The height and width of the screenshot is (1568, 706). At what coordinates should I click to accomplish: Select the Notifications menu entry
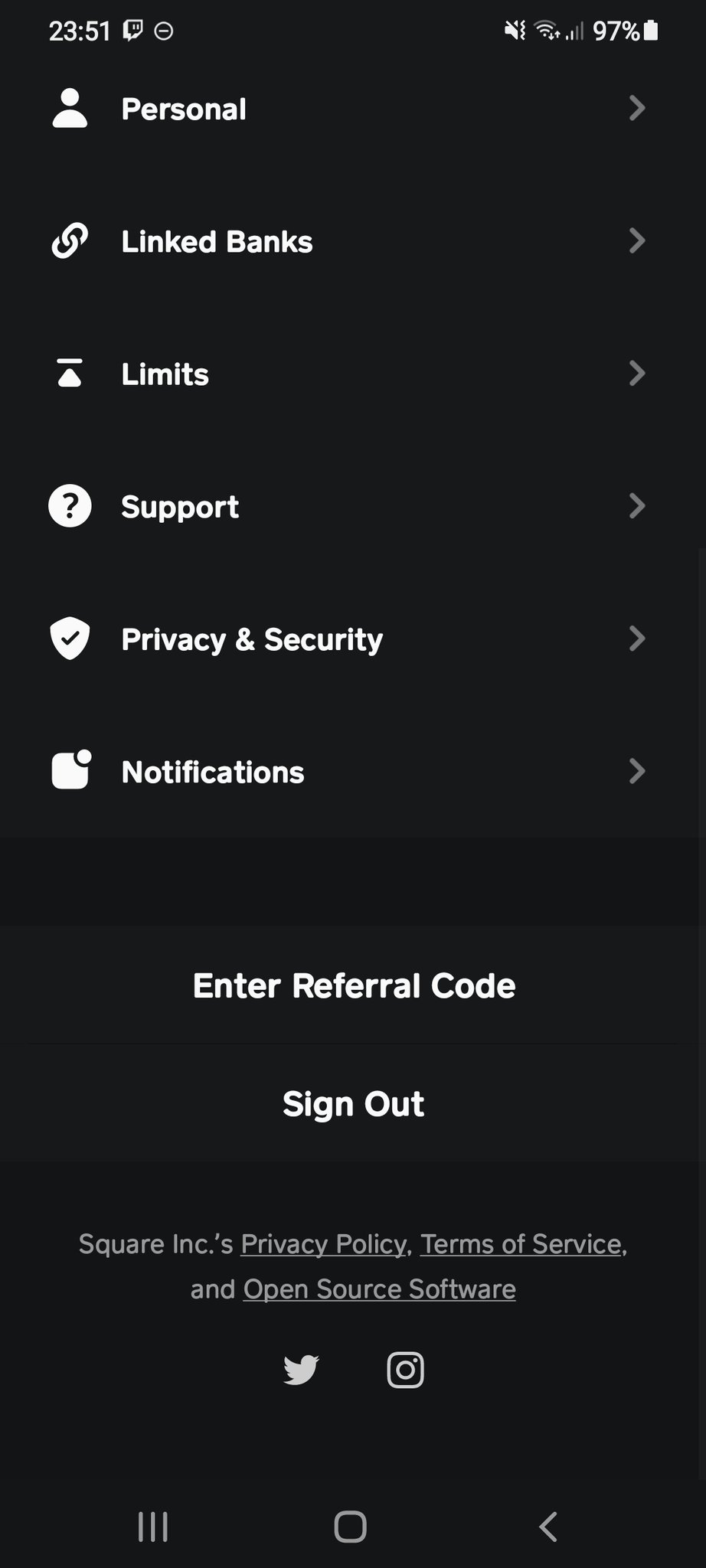pyautogui.click(x=213, y=772)
